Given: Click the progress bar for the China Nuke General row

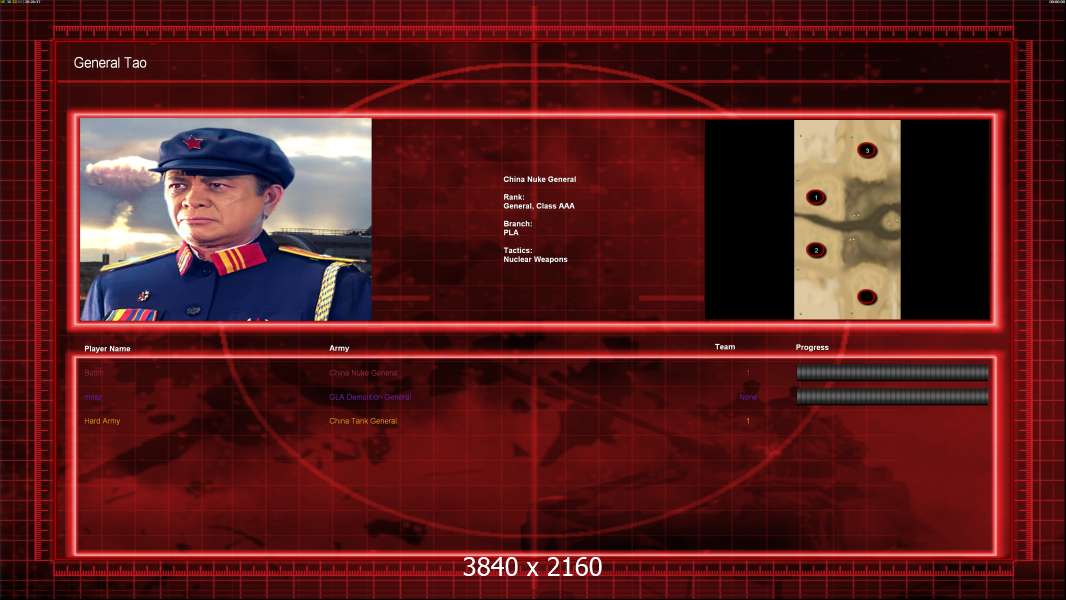Looking at the screenshot, I should tap(892, 372).
